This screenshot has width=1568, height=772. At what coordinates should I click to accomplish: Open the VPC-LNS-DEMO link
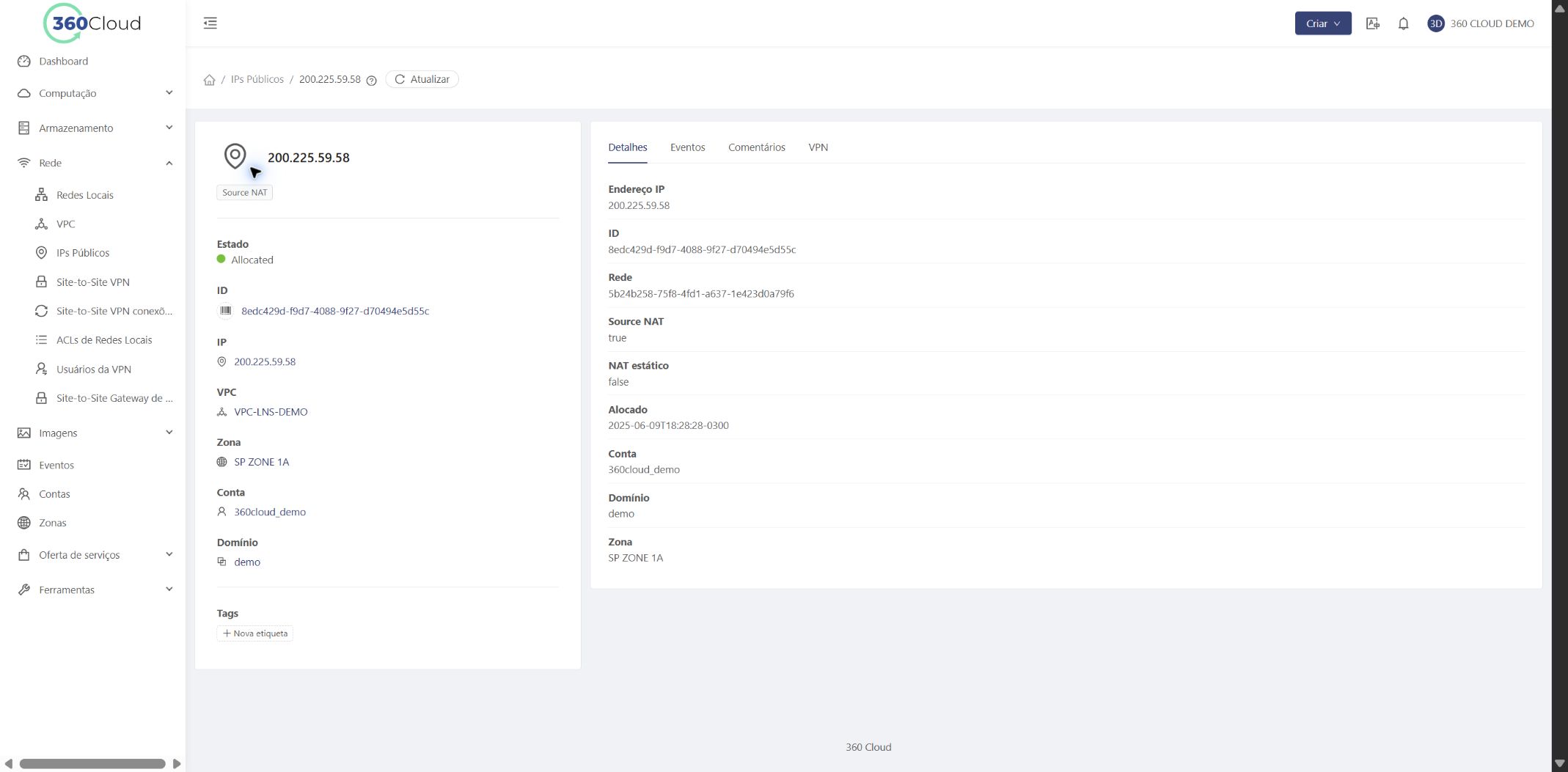(x=271, y=412)
